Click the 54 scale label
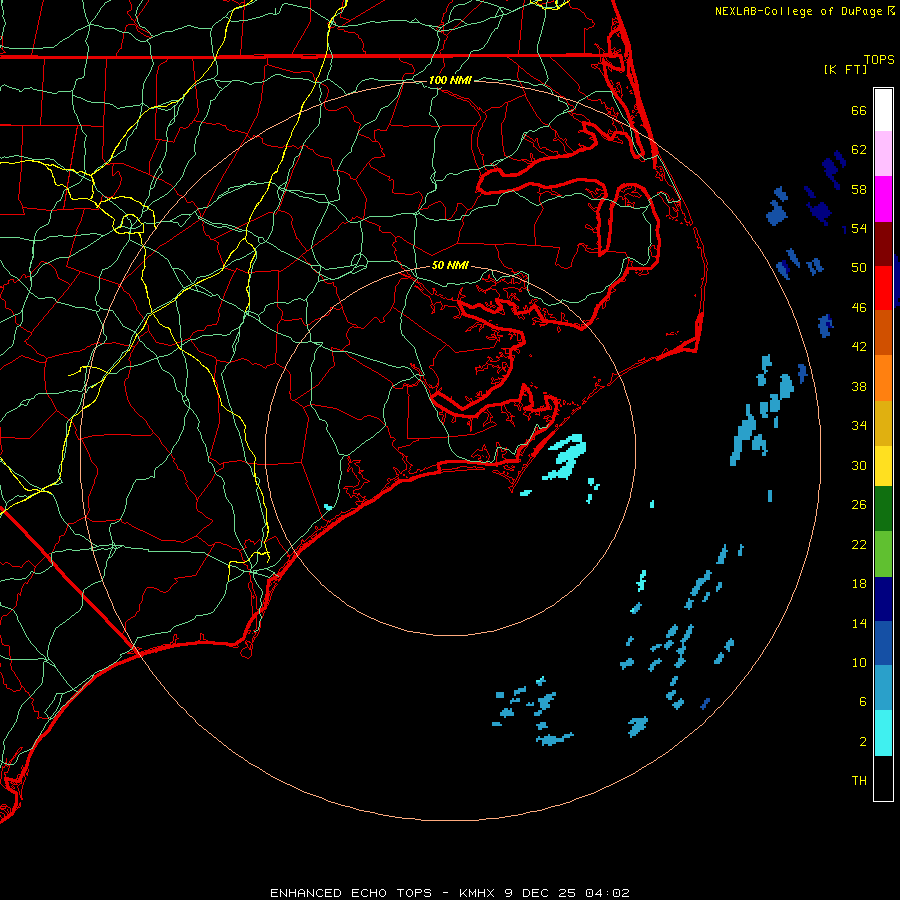This screenshot has width=900, height=900. click(x=859, y=228)
